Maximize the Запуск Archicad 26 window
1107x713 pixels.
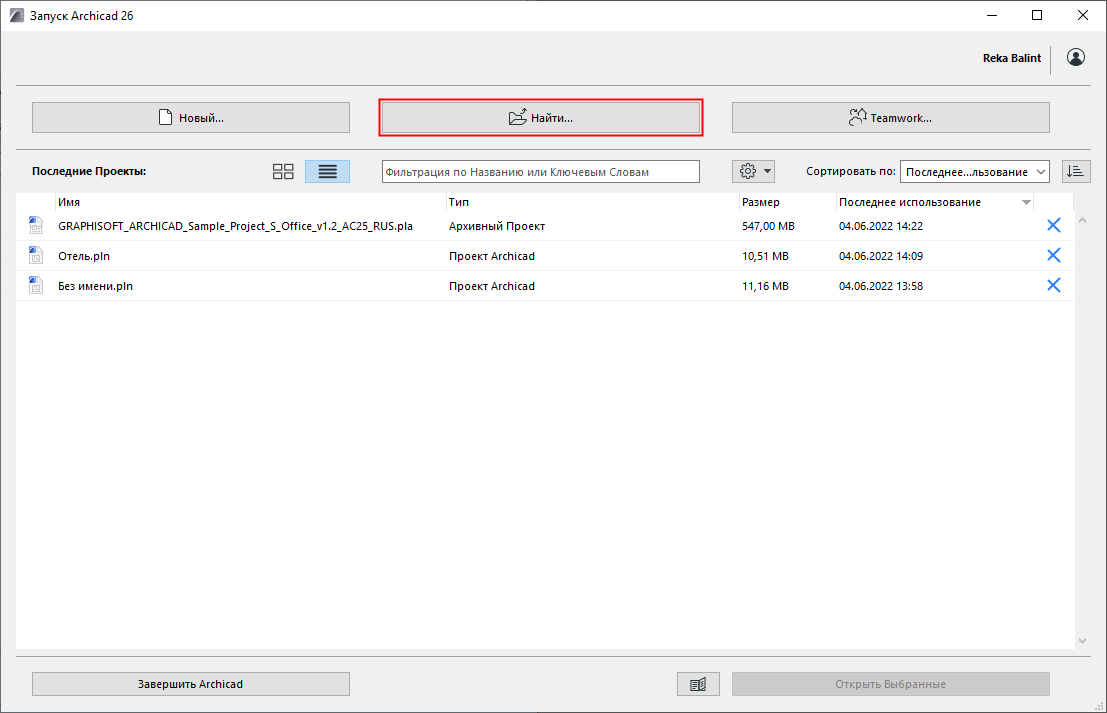1036,16
